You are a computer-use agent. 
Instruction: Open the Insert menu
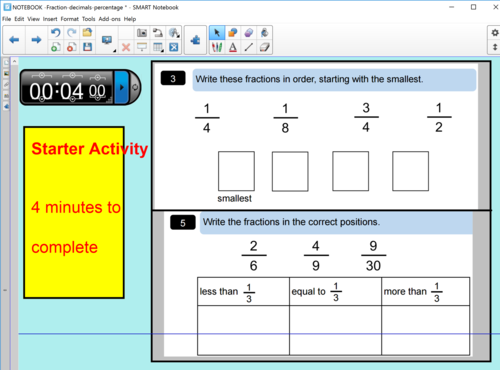pos(50,19)
